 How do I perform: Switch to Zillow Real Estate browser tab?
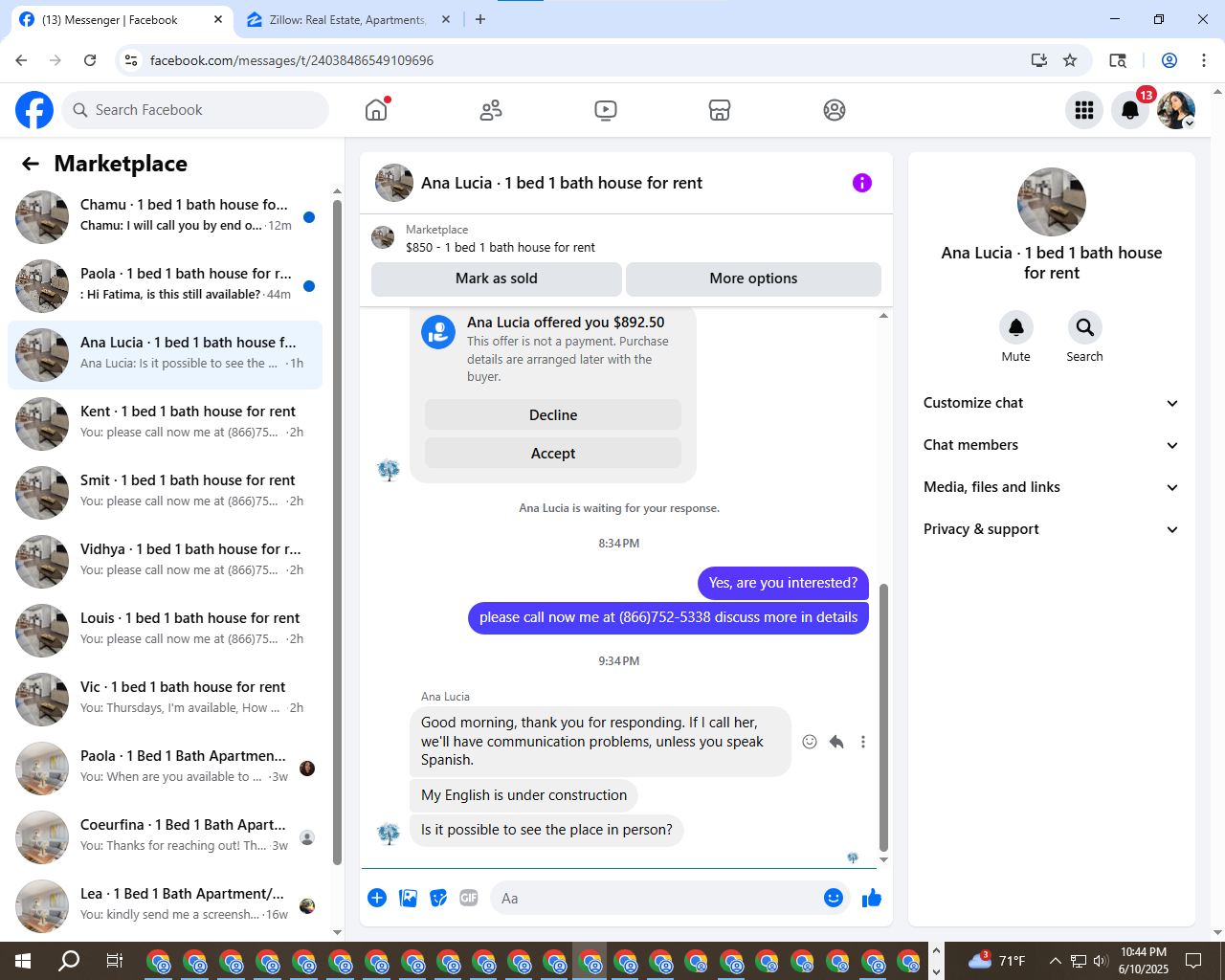click(346, 20)
